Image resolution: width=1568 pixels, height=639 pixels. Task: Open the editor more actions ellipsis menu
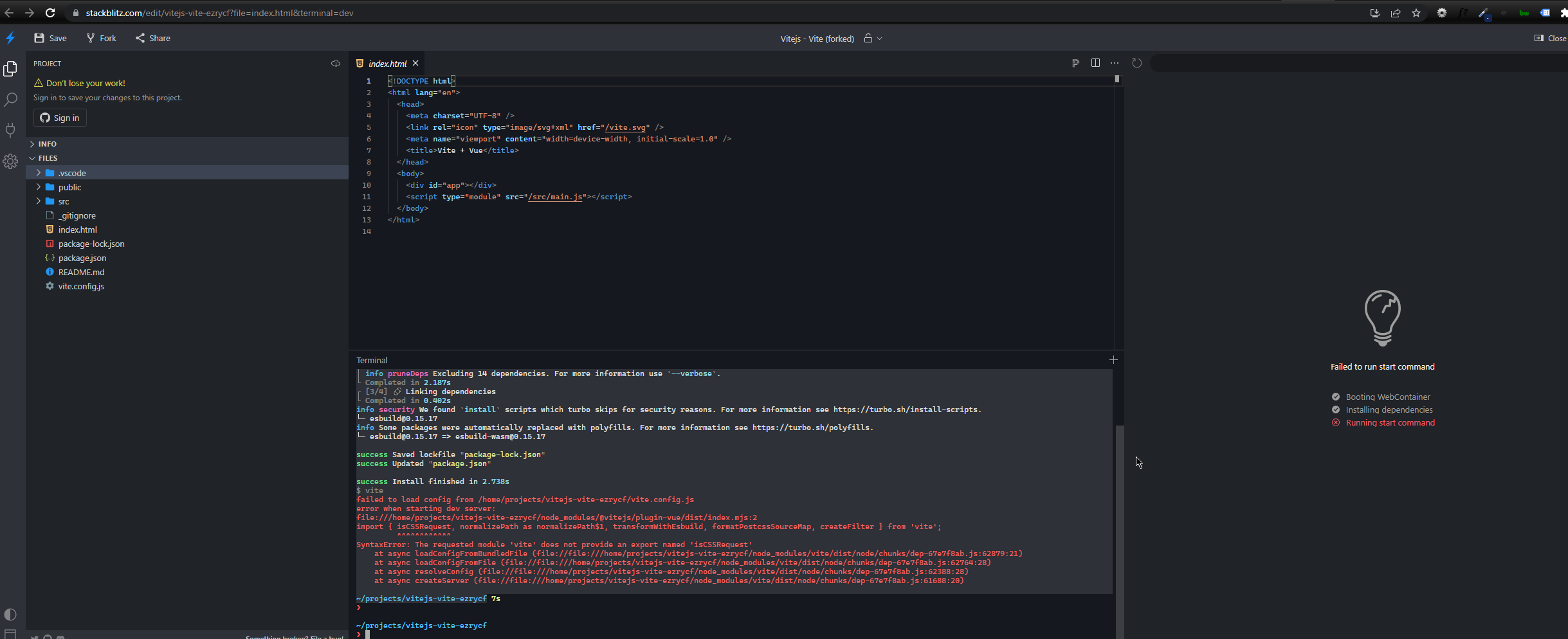pos(1115,63)
